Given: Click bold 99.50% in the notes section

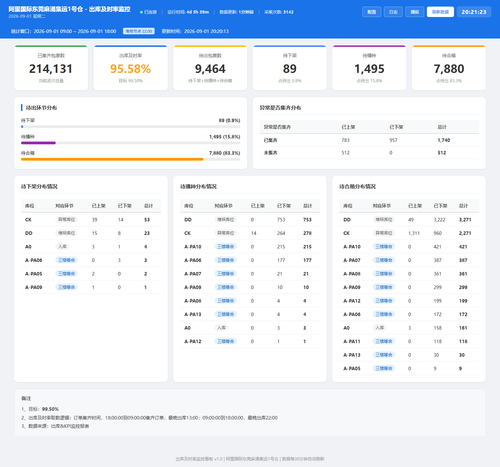Looking at the screenshot, I should tap(50, 409).
